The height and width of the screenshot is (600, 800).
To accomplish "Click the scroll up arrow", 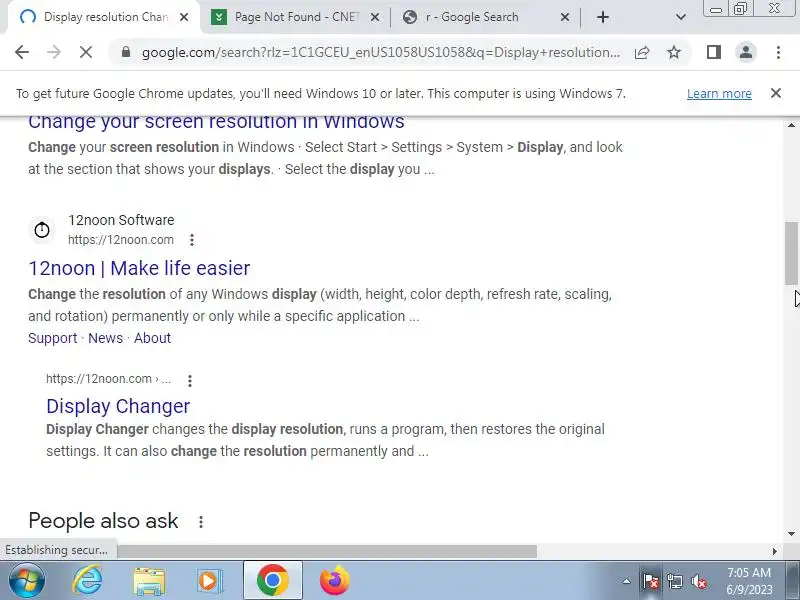I will coord(791,125).
